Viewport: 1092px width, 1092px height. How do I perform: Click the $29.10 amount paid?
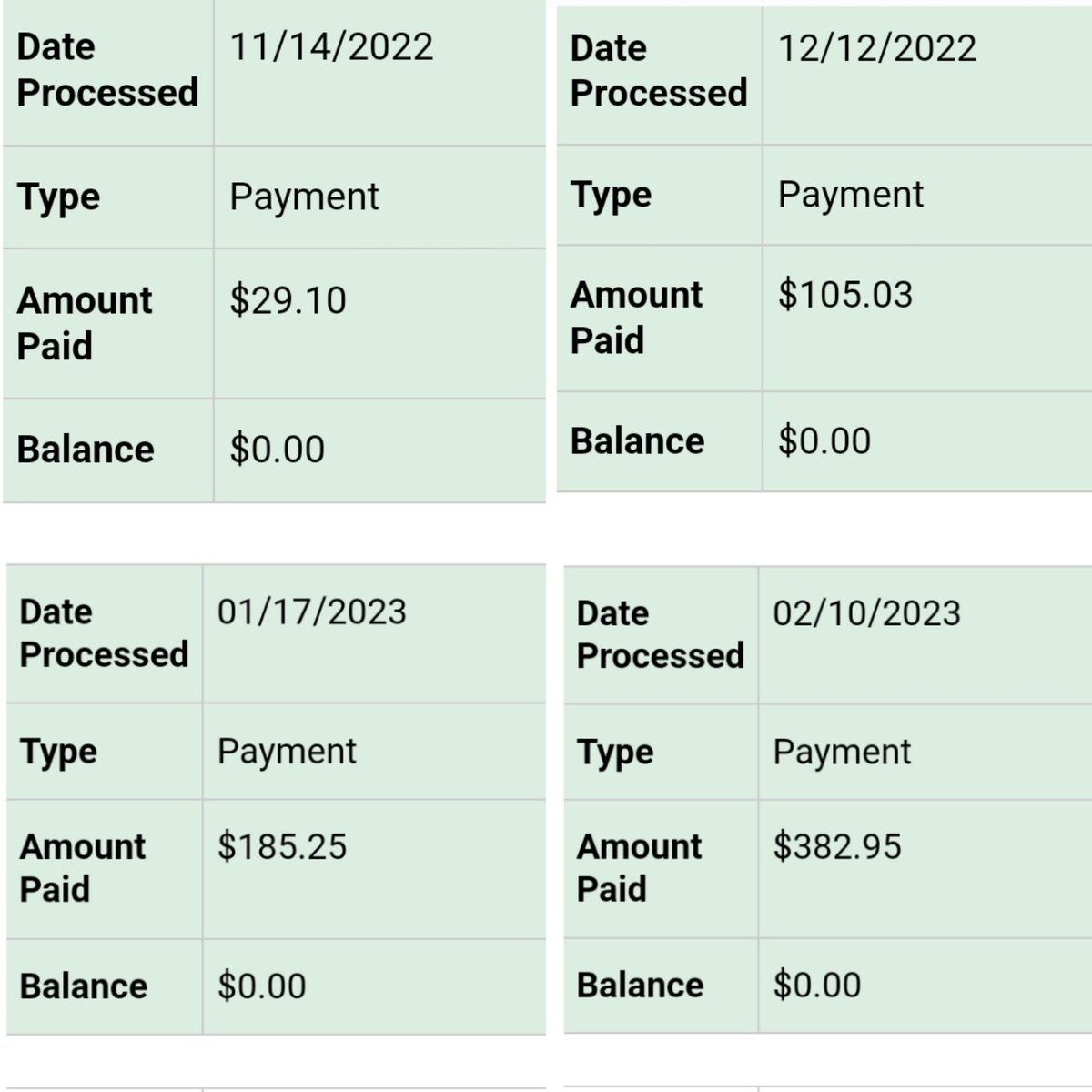[x=288, y=300]
